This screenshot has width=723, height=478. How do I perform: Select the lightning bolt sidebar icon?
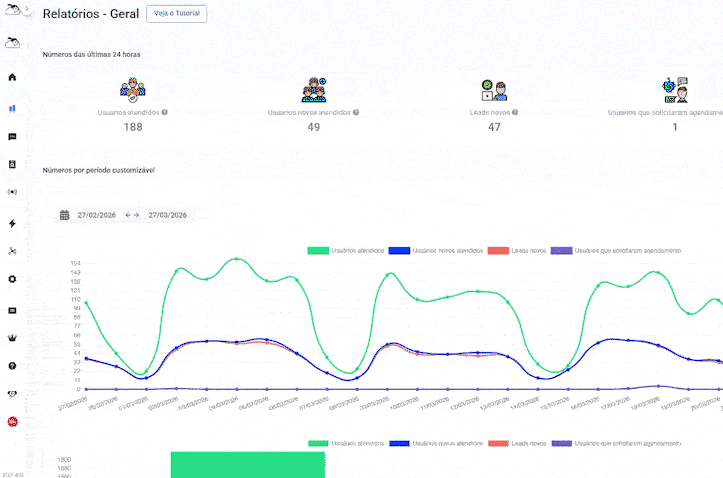point(12,223)
